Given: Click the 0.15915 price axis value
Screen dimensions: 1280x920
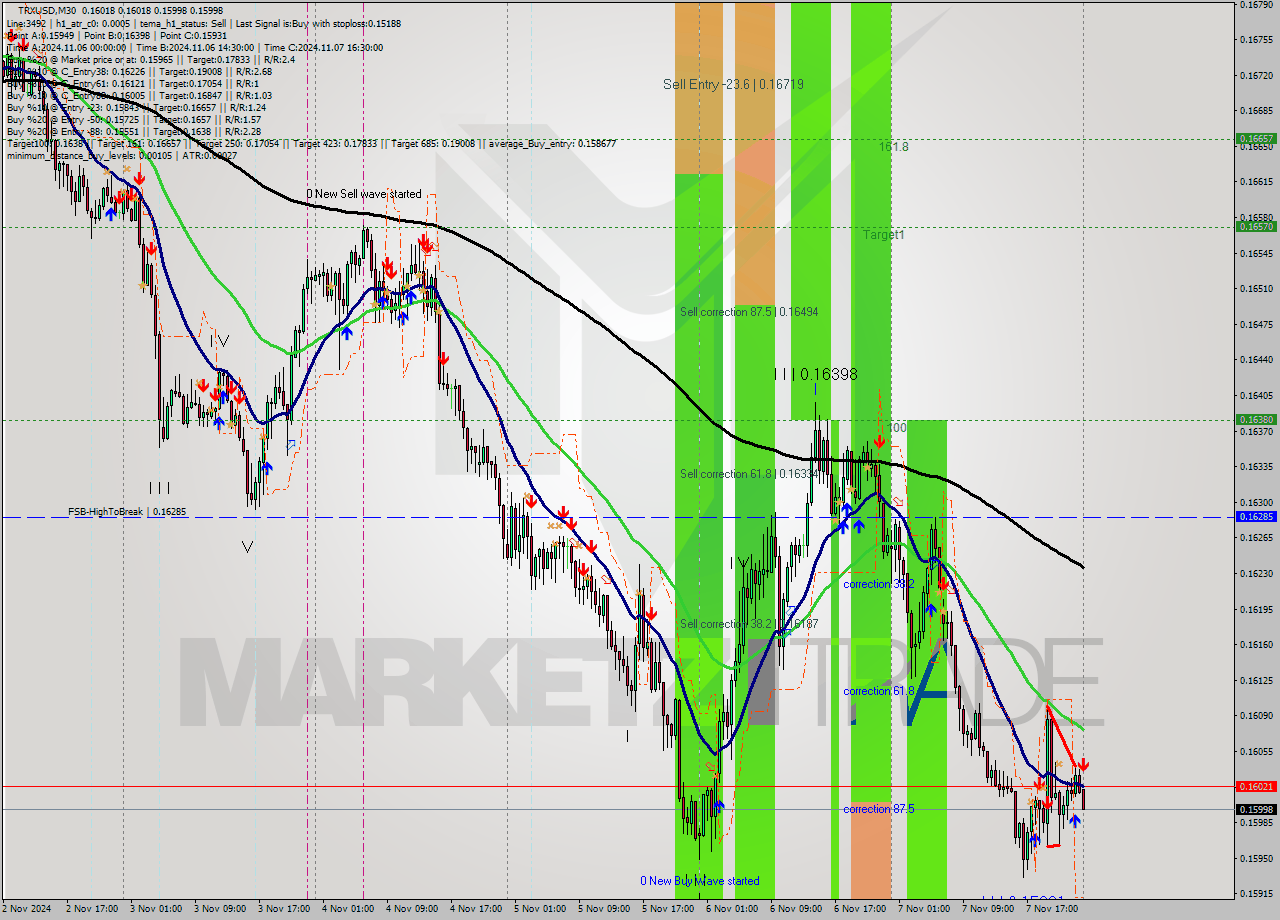Looking at the screenshot, I should click(x=1256, y=893).
